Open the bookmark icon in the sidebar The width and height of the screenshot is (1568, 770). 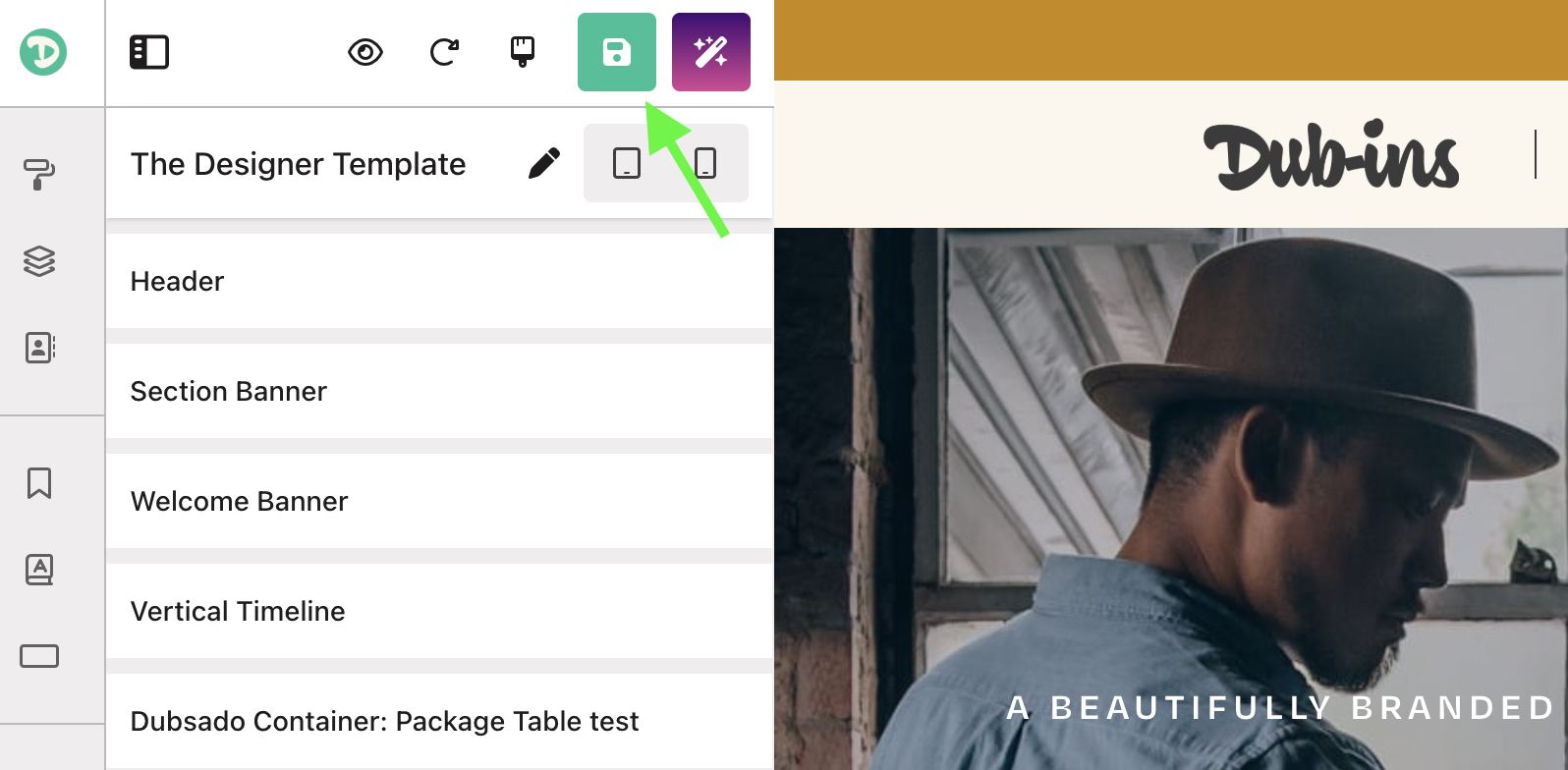click(x=39, y=483)
